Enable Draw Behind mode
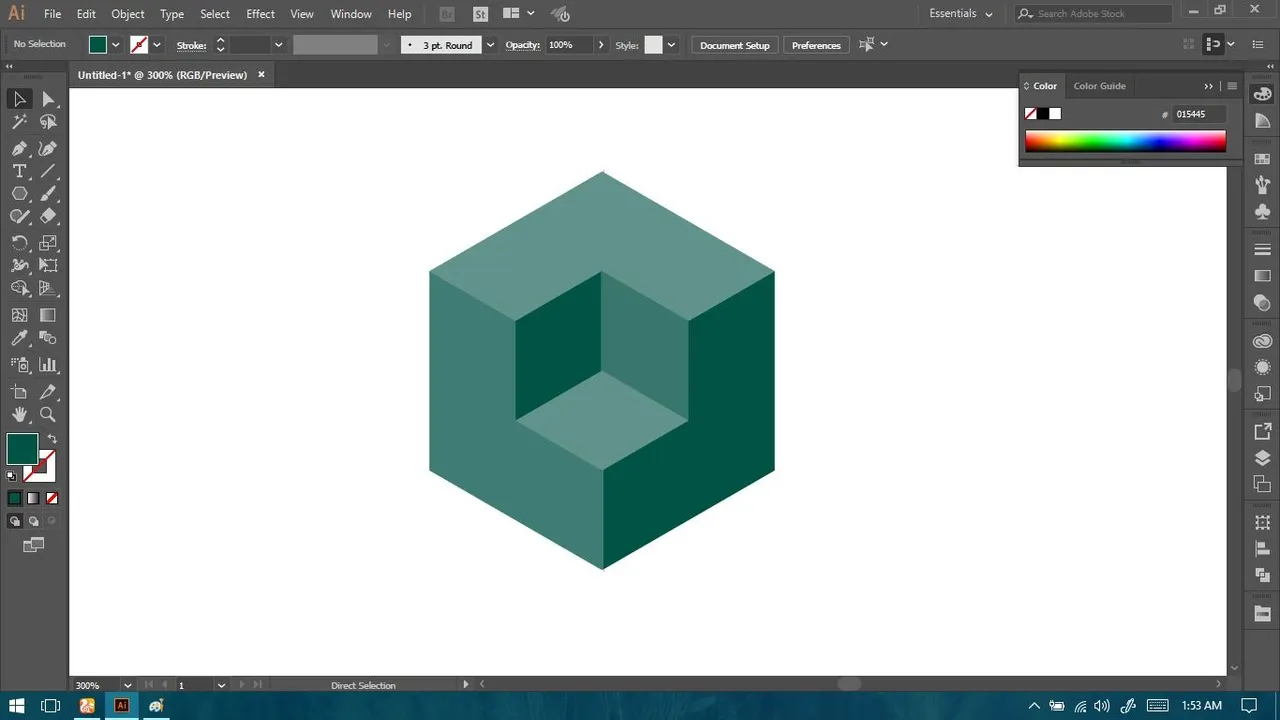The height and width of the screenshot is (720, 1280). coord(33,521)
